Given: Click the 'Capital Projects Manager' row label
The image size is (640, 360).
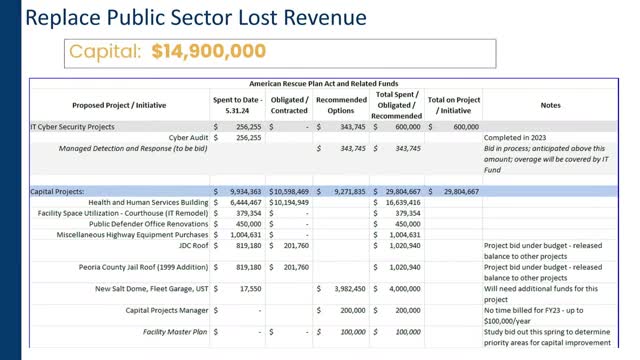Looking at the screenshot, I should click(167, 311).
